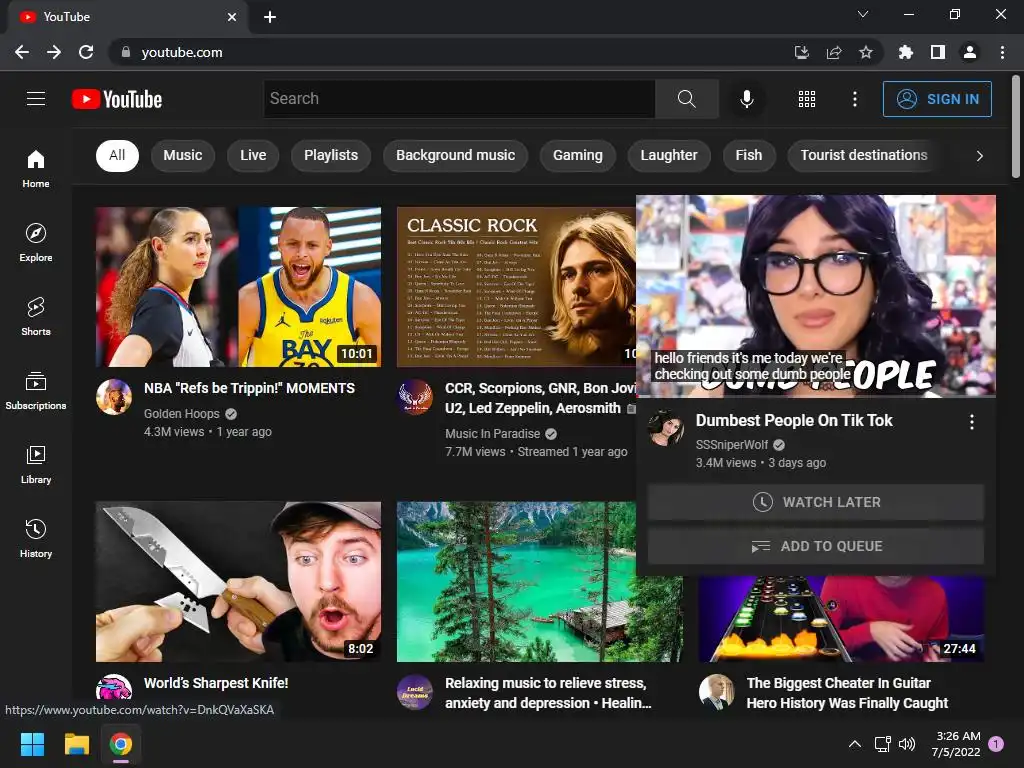Open Classic Rock video thumbnail
The image size is (1024, 768).
coord(516,287)
